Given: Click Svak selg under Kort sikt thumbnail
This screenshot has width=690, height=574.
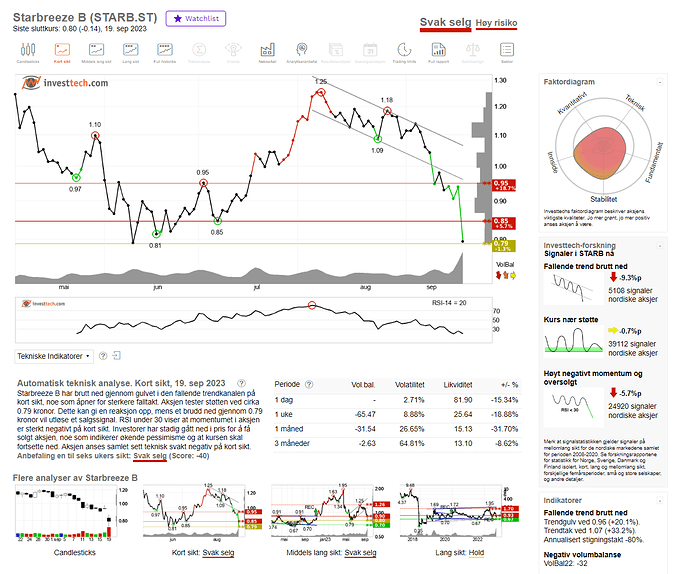Looking at the screenshot, I should click(x=218, y=552).
